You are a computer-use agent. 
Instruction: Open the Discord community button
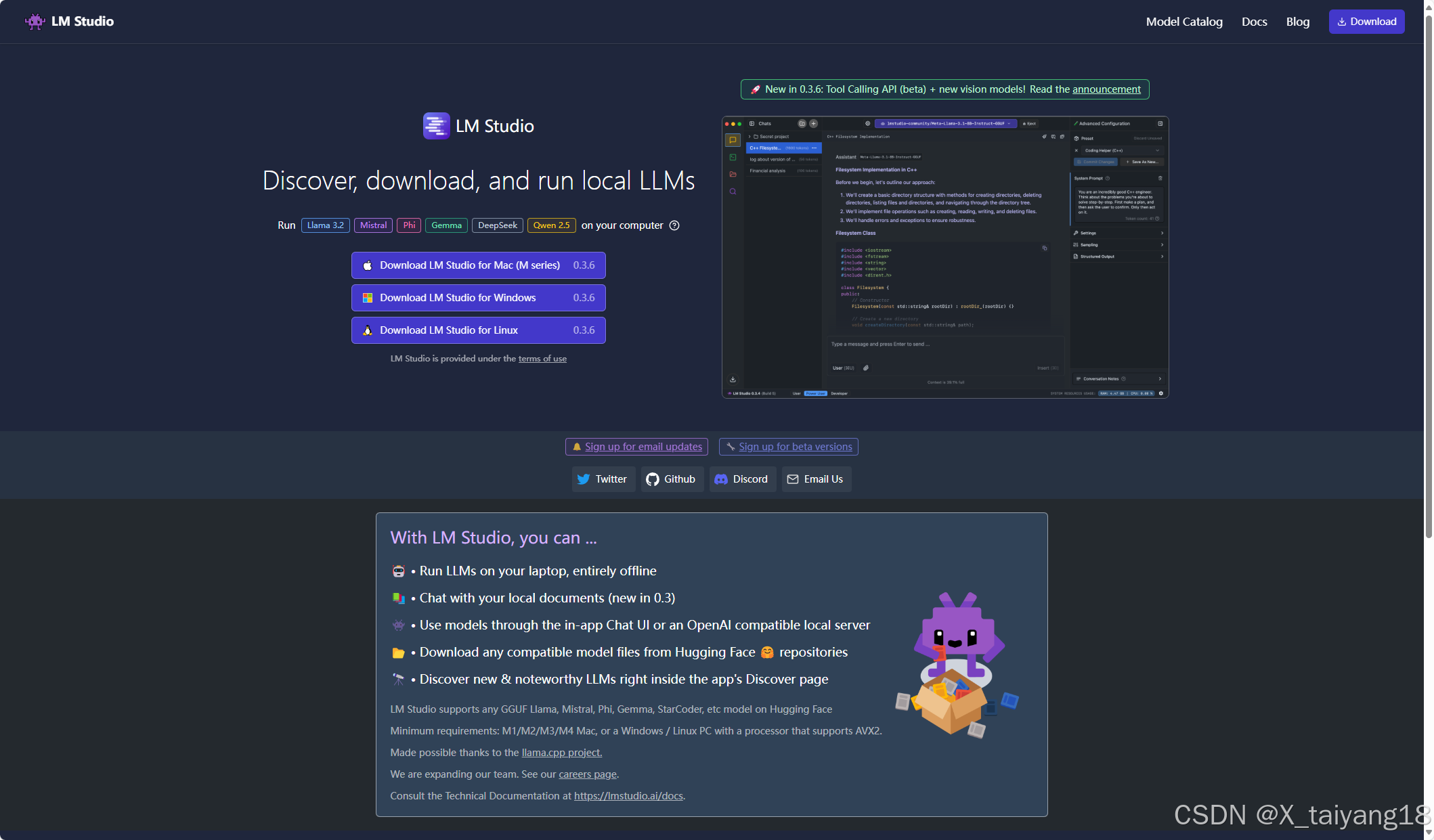[x=742, y=479]
